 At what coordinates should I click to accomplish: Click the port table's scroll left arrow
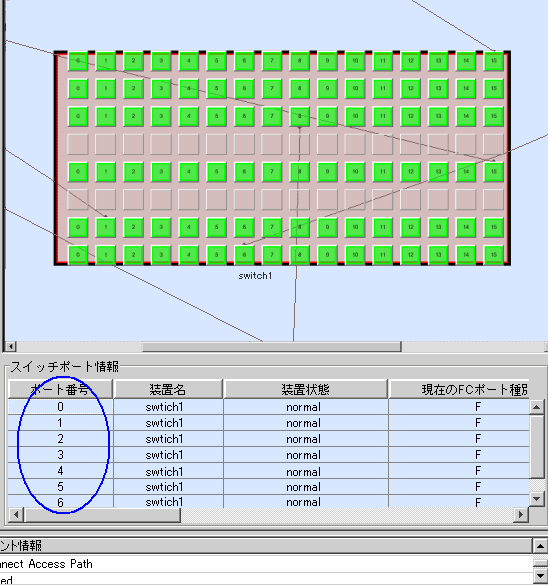(x=16, y=515)
